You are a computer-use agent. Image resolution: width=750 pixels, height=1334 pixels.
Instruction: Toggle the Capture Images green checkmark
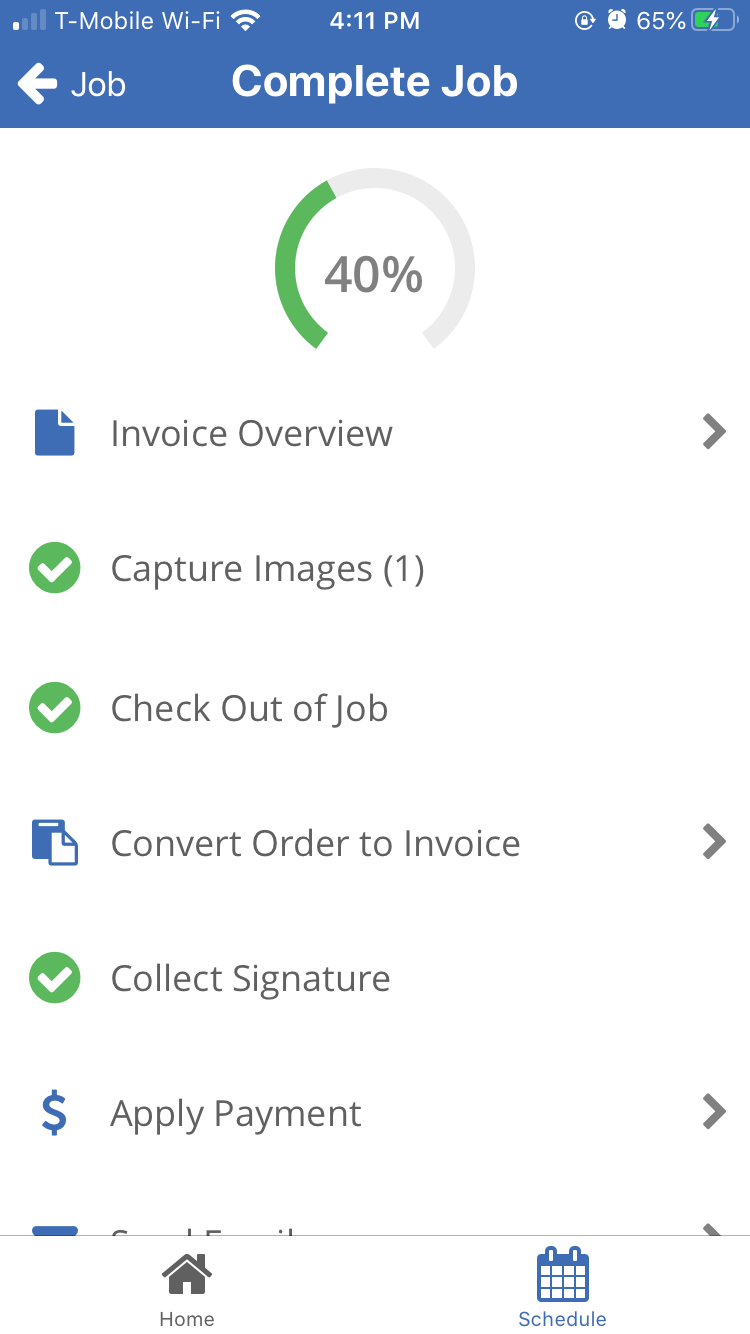pyautogui.click(x=54, y=568)
